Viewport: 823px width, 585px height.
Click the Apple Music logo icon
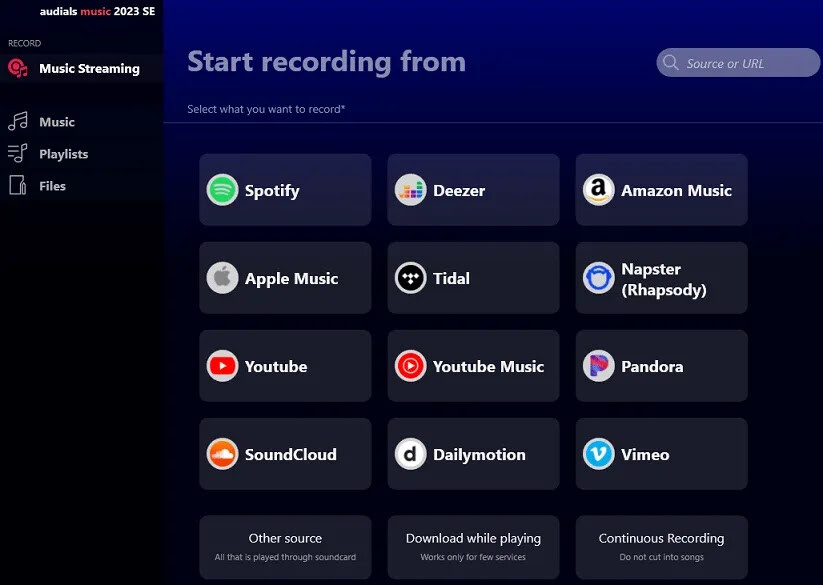(223, 278)
